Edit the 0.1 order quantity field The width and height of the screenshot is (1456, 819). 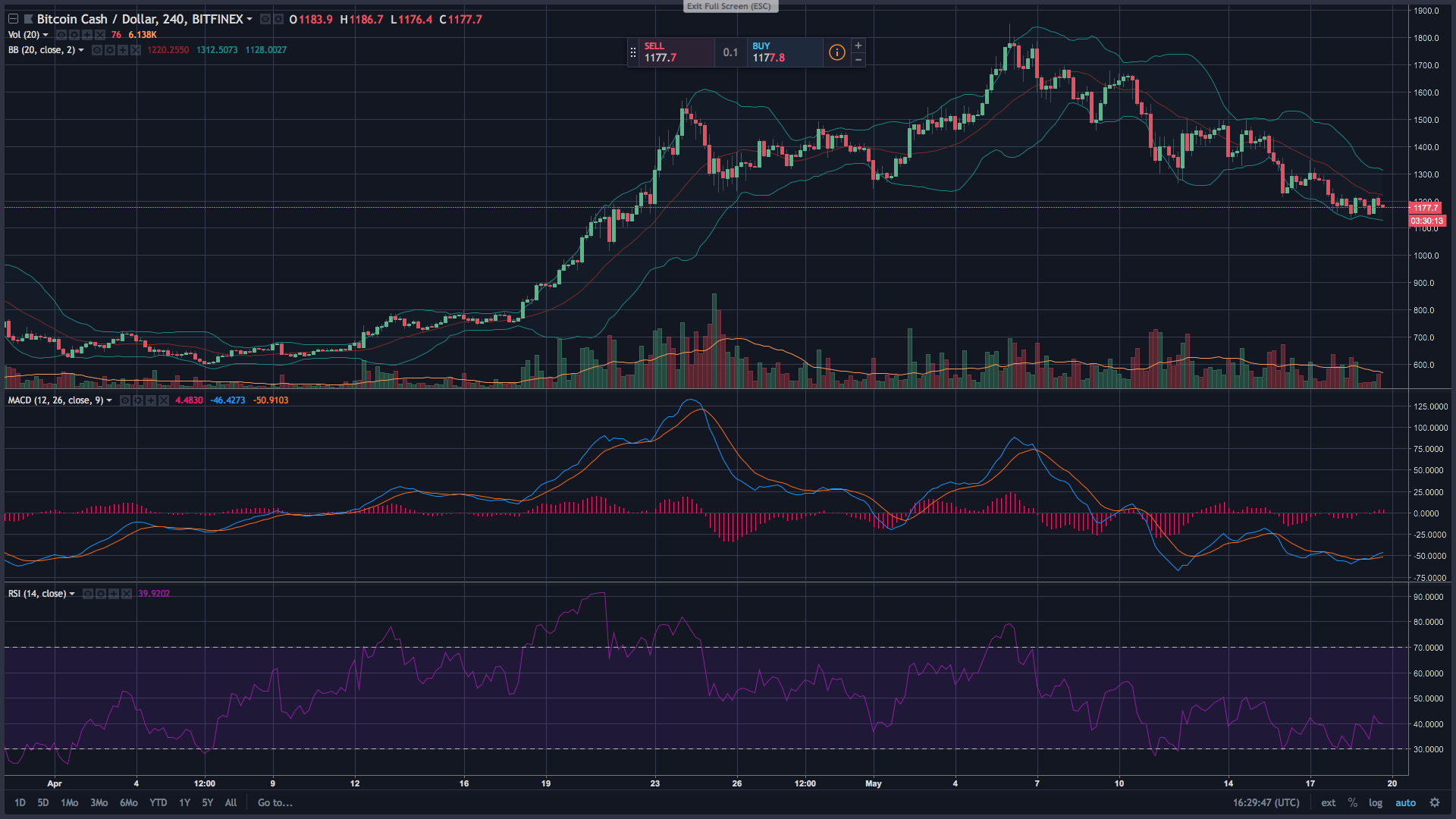730,52
